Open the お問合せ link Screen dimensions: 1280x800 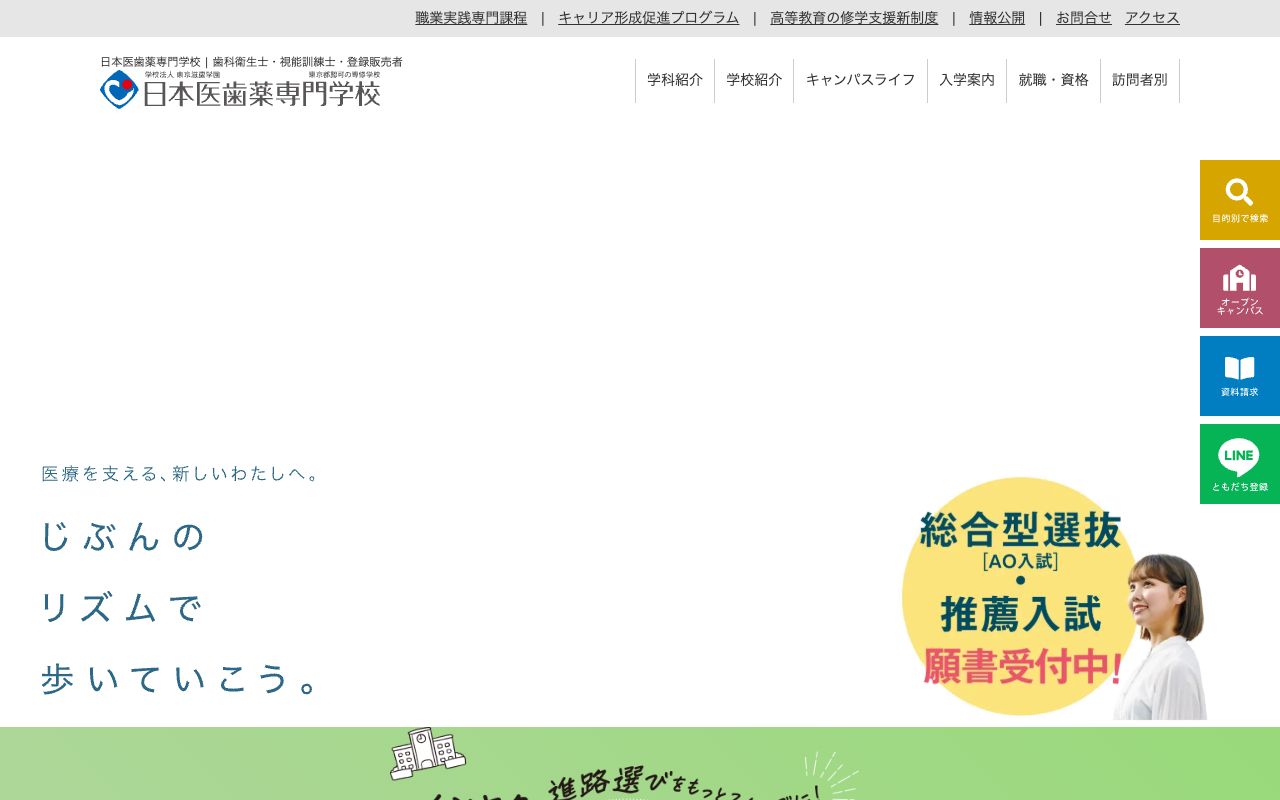coord(1084,18)
